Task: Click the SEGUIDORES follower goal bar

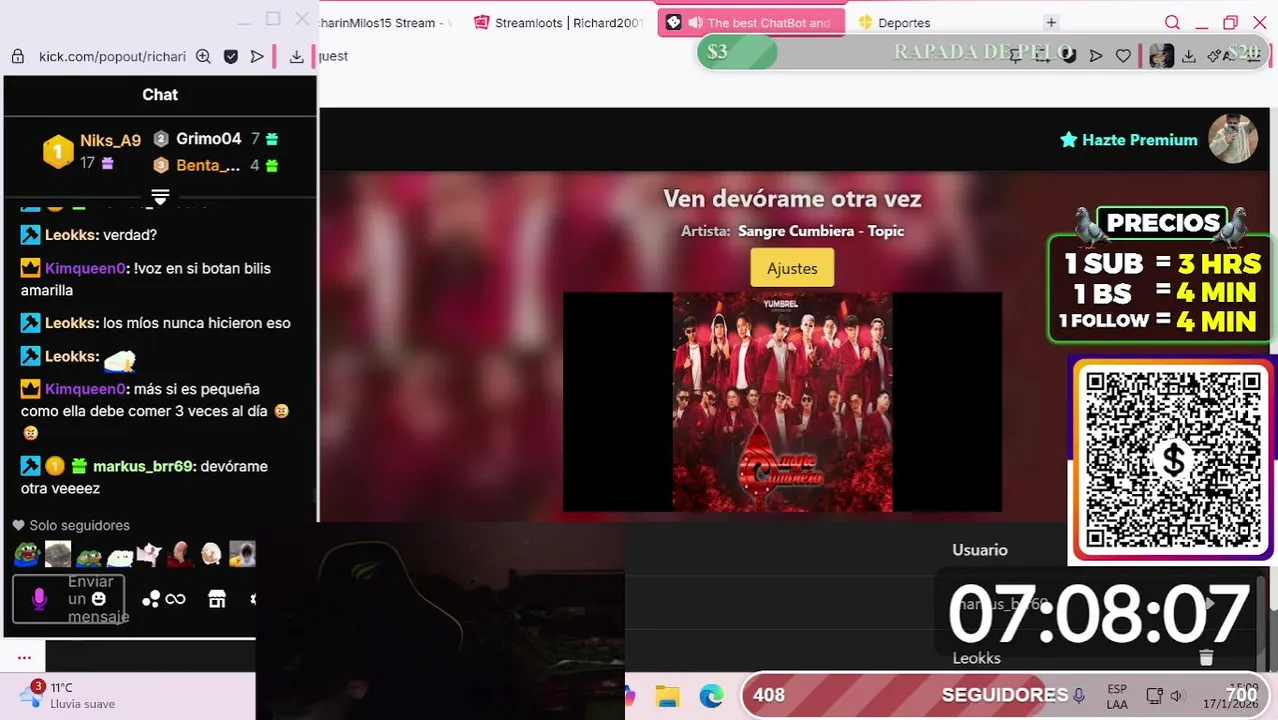Action: coord(1004,695)
